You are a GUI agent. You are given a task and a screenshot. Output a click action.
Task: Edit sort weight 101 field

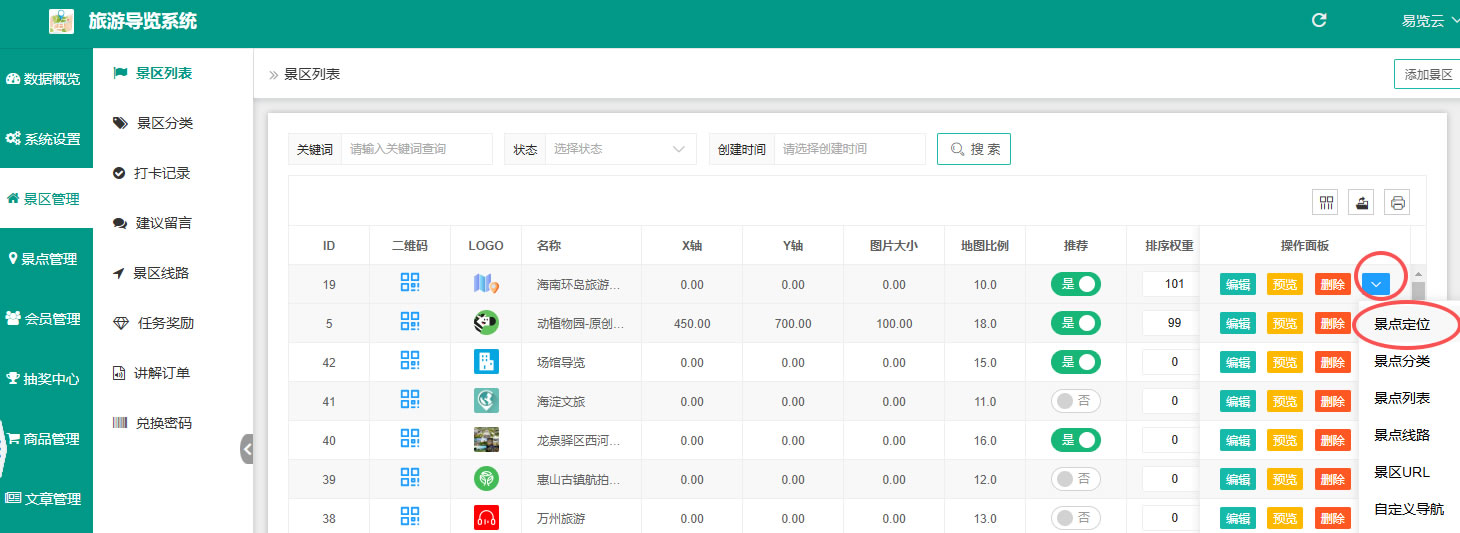point(1172,284)
